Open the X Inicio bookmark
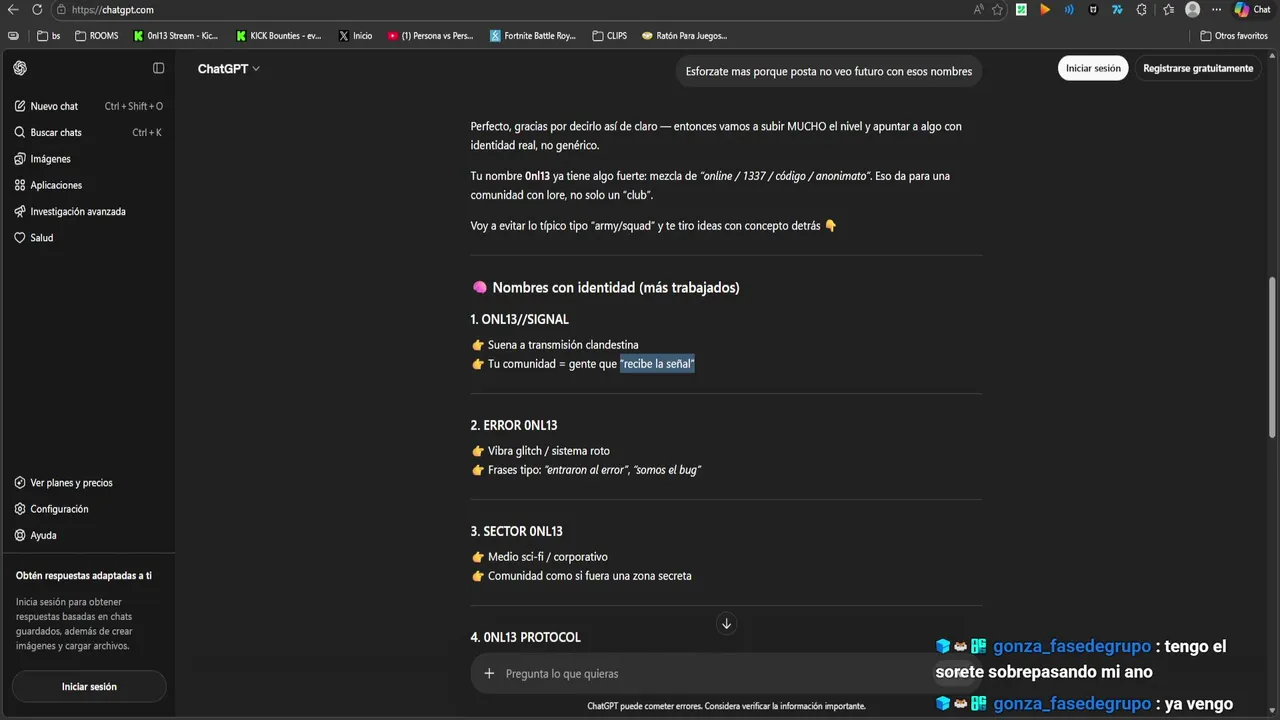 355,35
